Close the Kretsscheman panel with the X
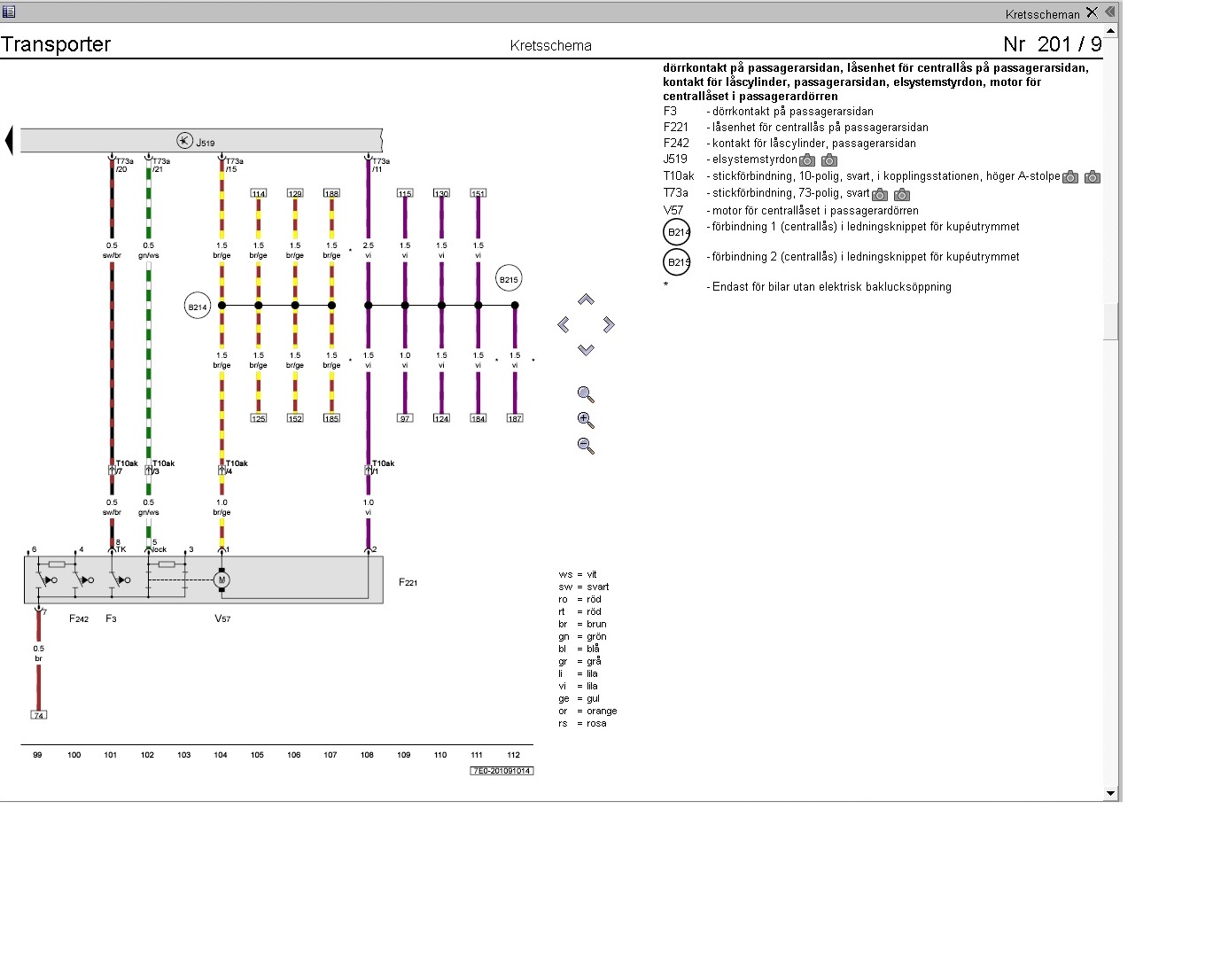Viewport: 1221px width, 980px height. pyautogui.click(x=1092, y=12)
